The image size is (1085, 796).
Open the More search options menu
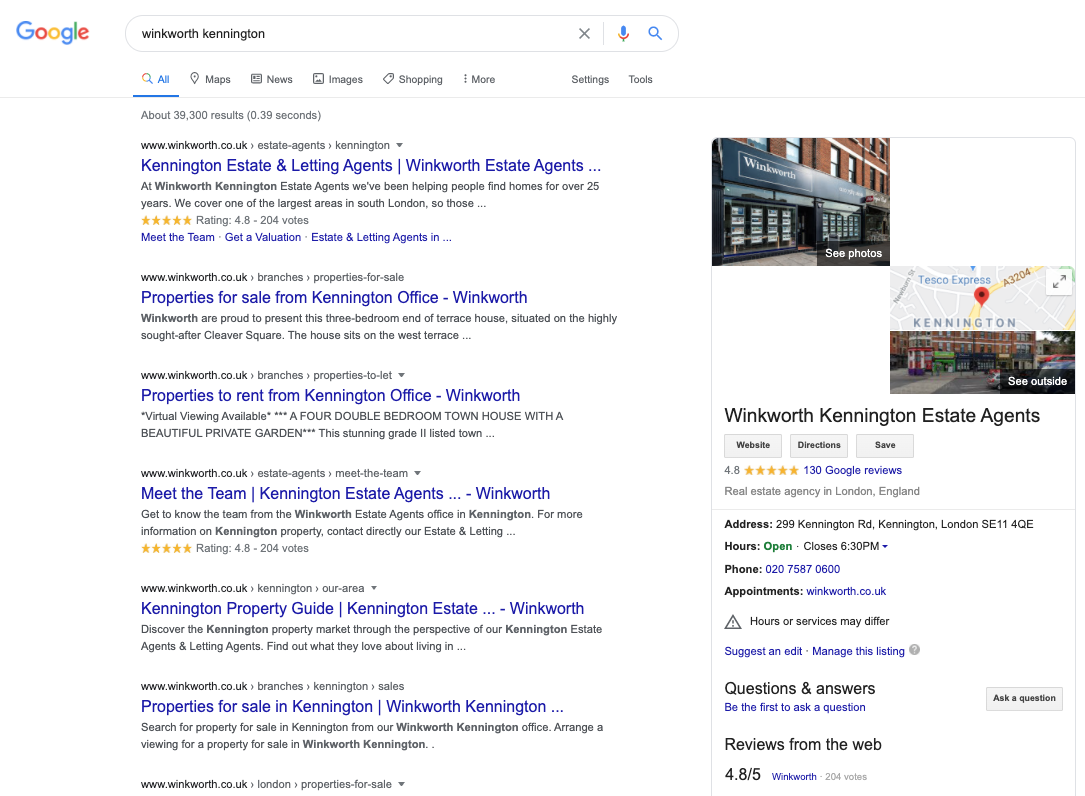tap(479, 80)
